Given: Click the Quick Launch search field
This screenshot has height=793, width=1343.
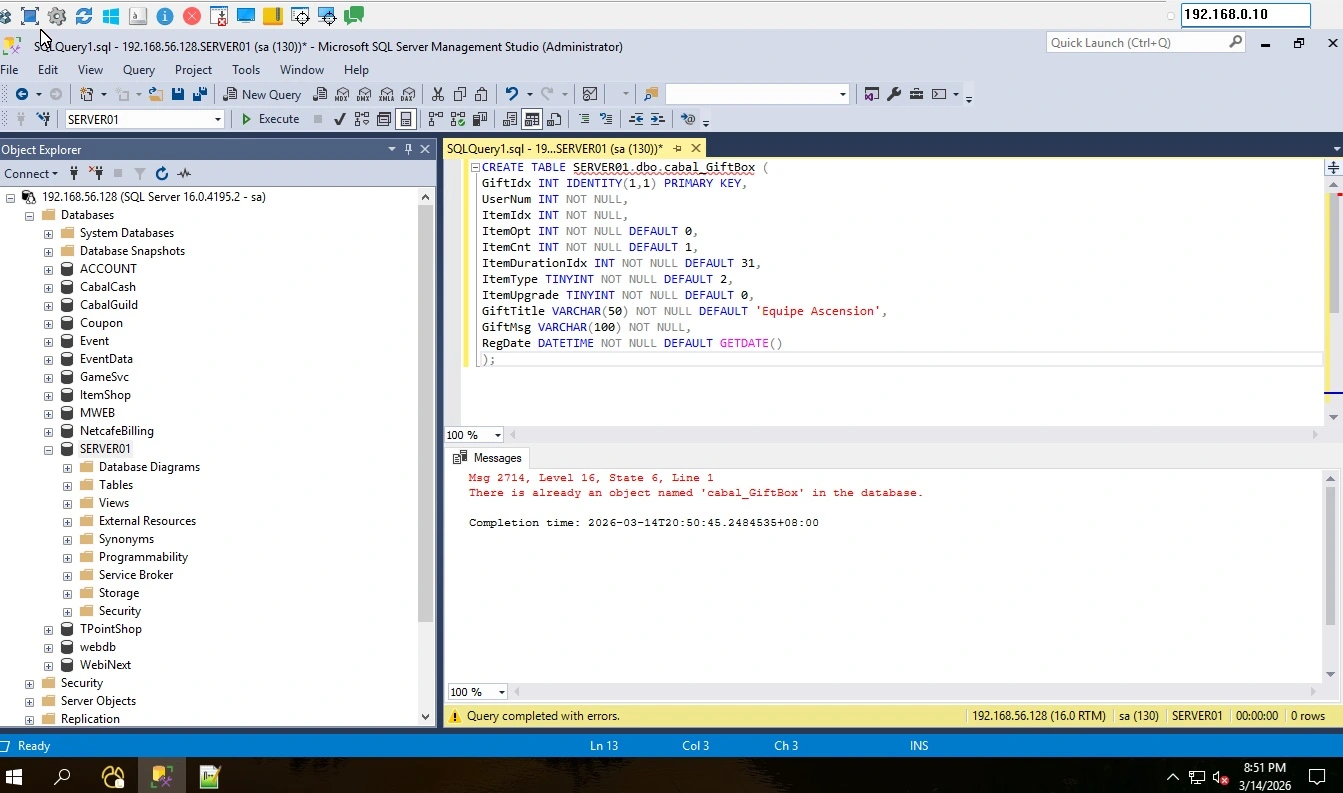Looking at the screenshot, I should pyautogui.click(x=1147, y=42).
